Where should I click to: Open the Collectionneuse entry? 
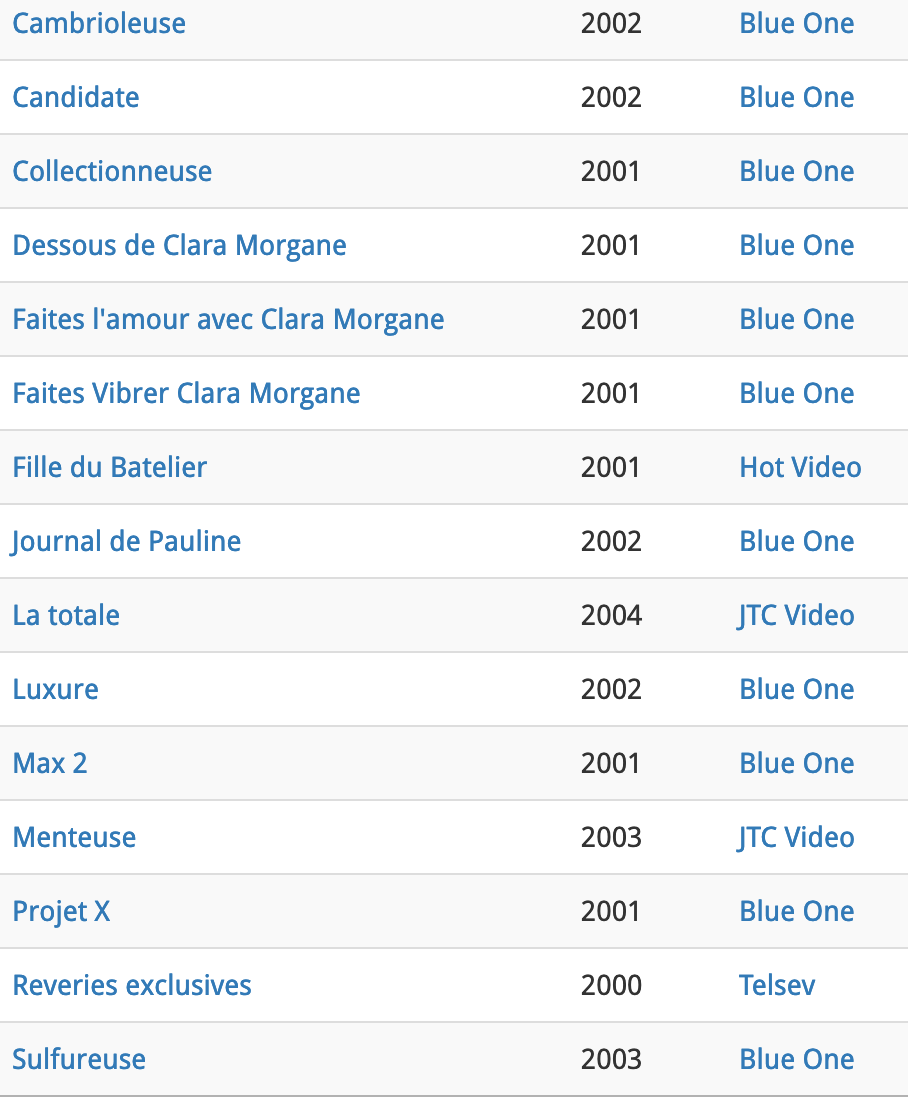pyautogui.click(x=112, y=171)
